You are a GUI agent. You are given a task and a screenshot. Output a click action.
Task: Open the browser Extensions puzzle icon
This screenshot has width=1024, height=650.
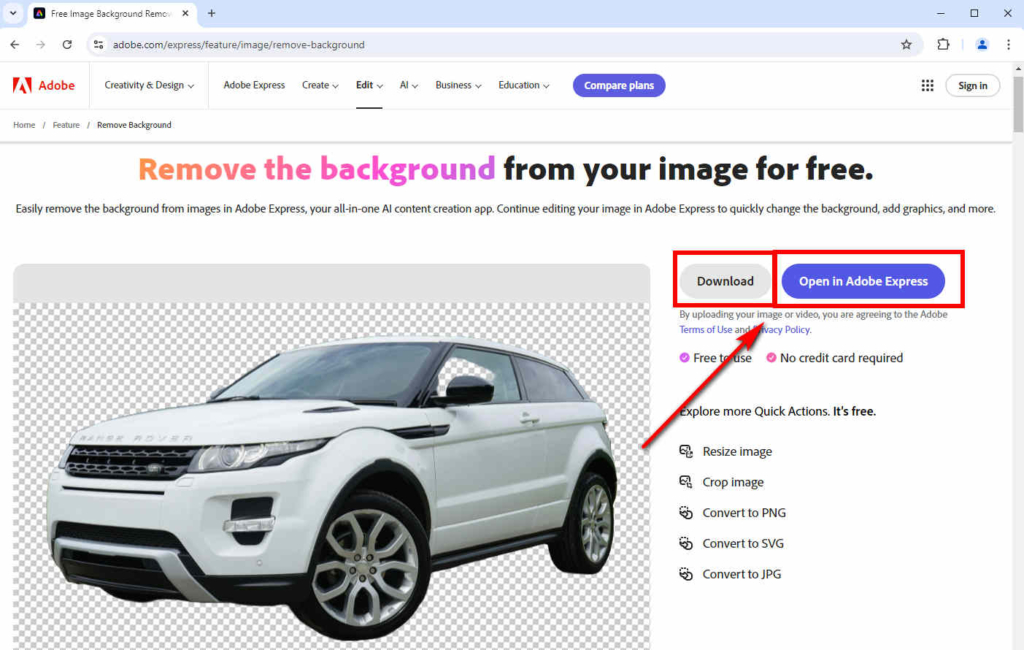pos(943,45)
